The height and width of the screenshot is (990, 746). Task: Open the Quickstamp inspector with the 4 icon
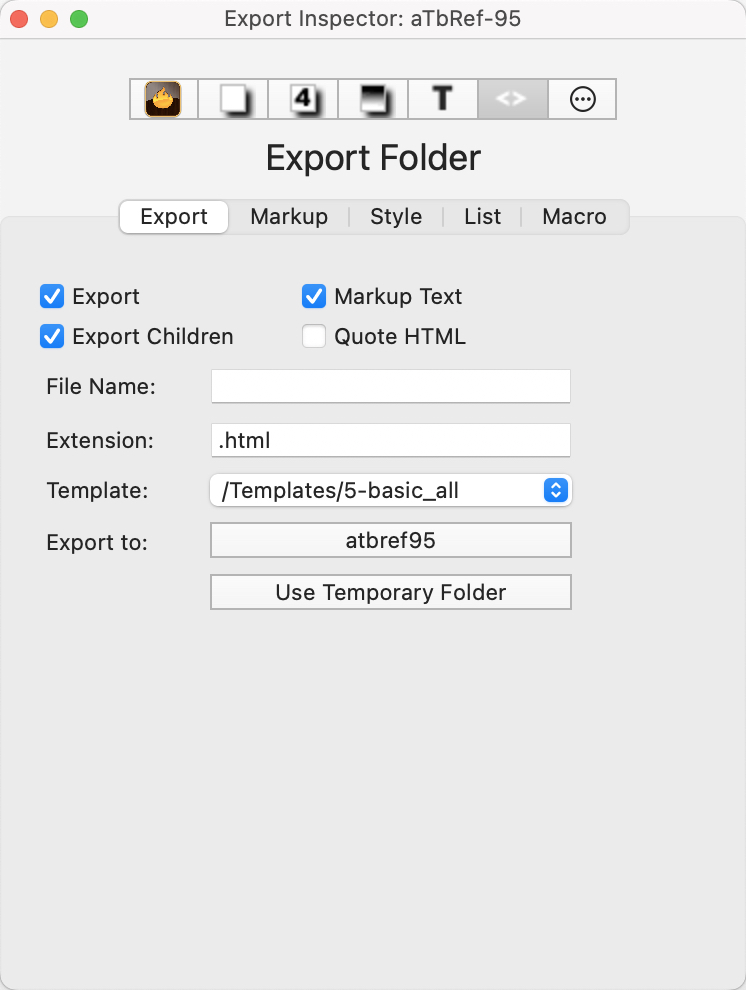pyautogui.click(x=302, y=99)
